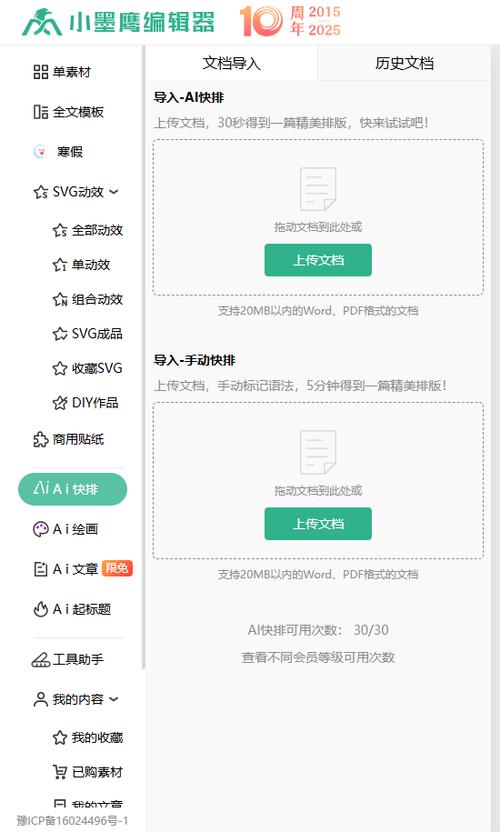Image resolution: width=500 pixels, height=832 pixels.
Task: Click the 全部动效 star icon
Action: tap(60, 230)
